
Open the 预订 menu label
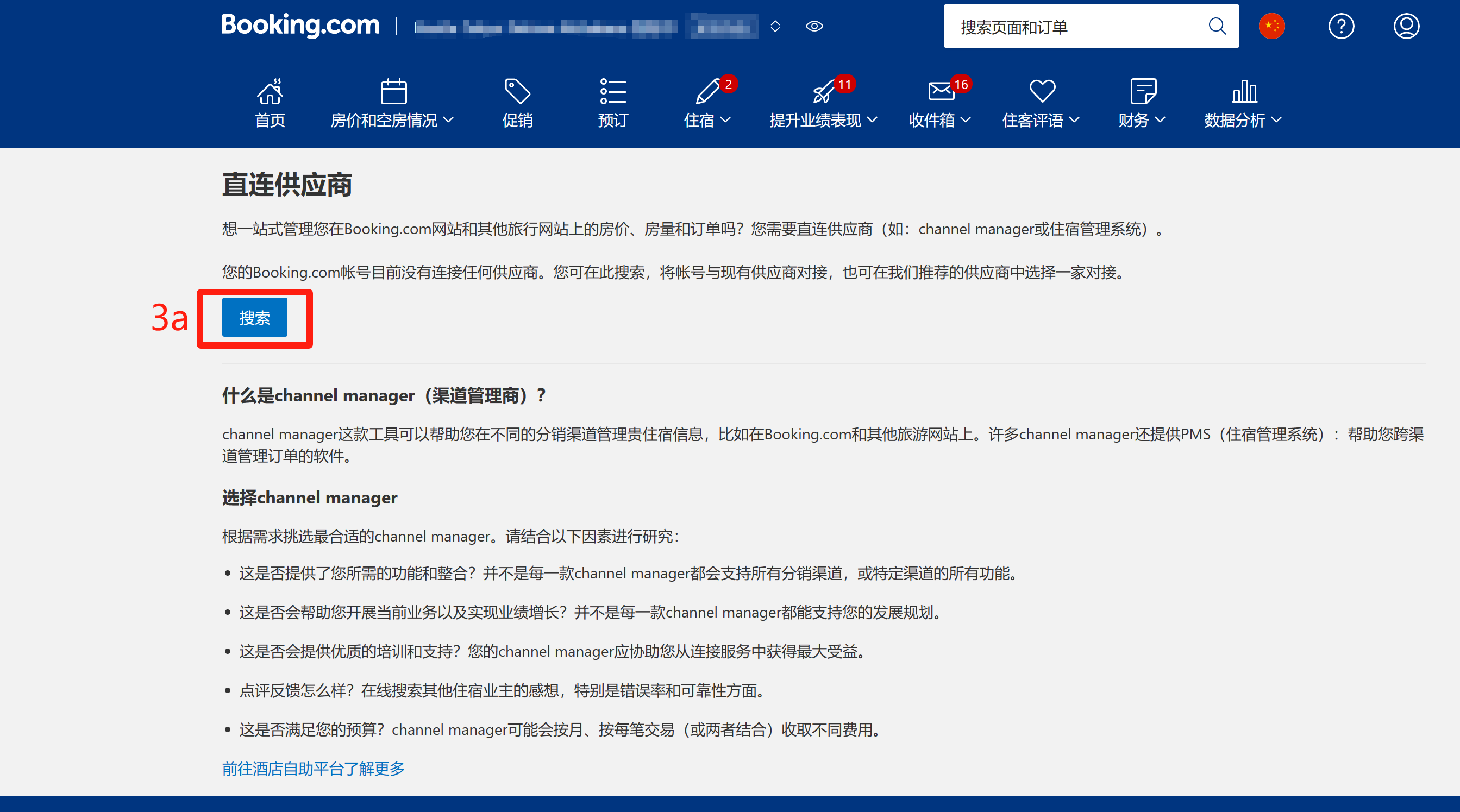click(613, 120)
